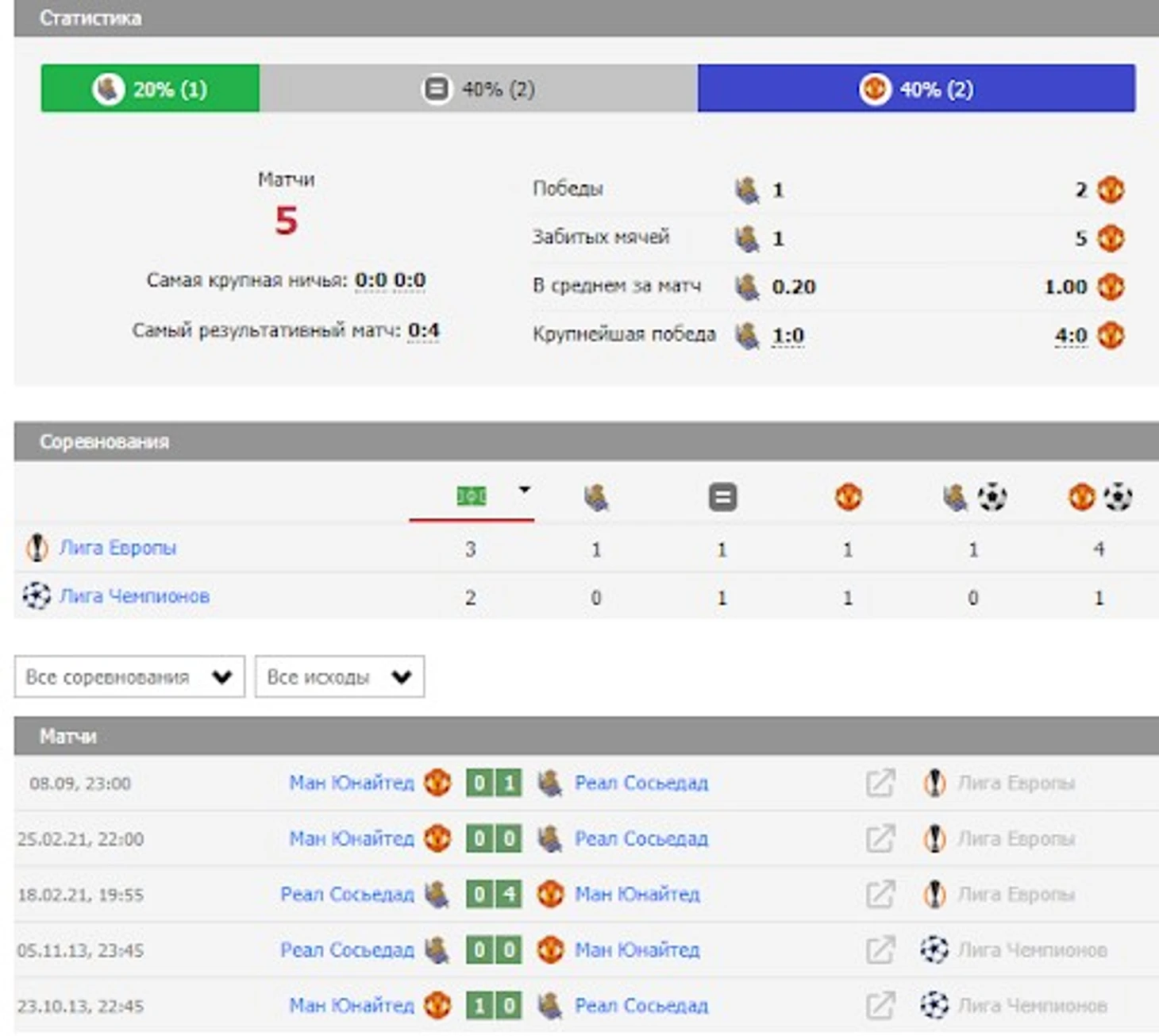Open Реал Сосьедад link in 18.02.21 match
The height and width of the screenshot is (1036, 1159).
click(x=347, y=894)
